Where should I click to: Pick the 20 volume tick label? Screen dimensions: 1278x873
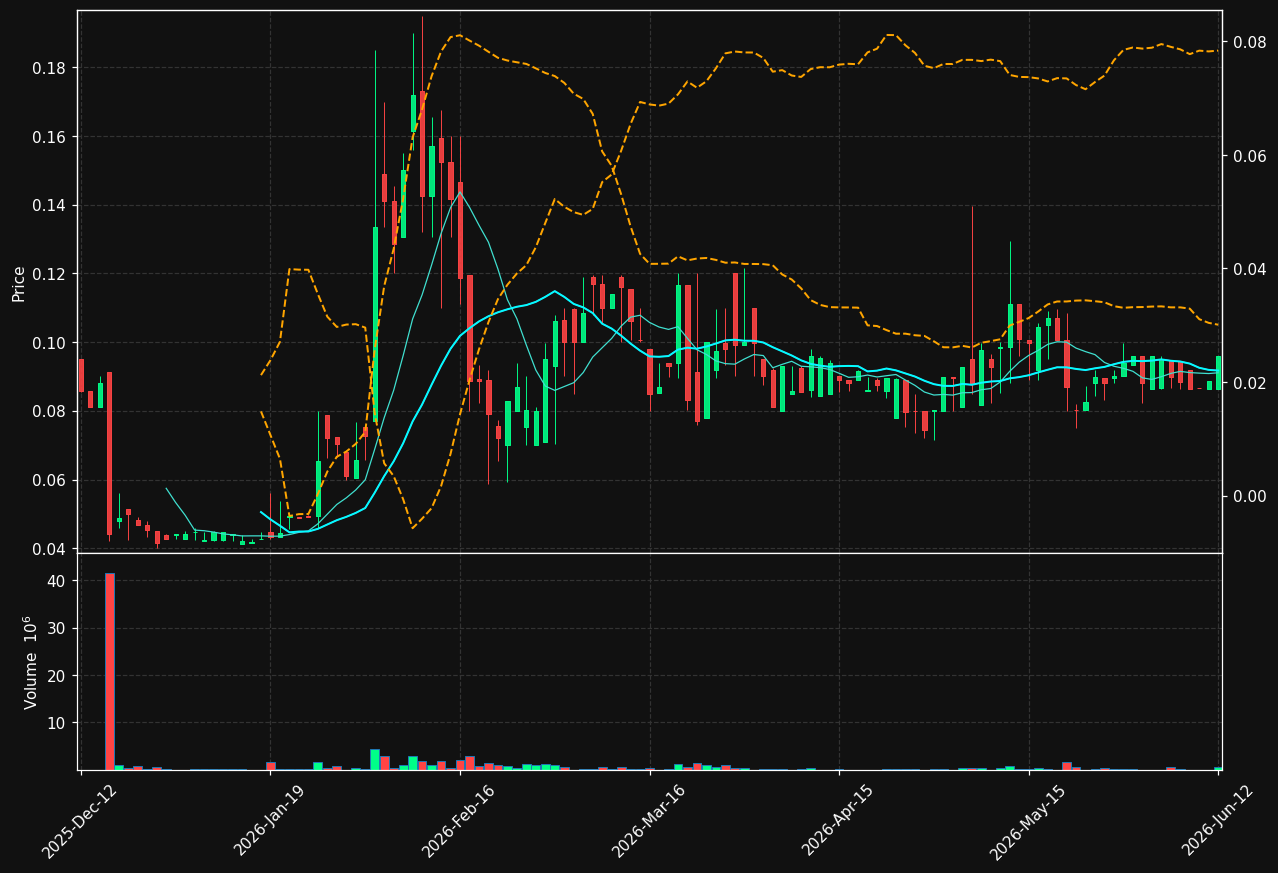58,676
